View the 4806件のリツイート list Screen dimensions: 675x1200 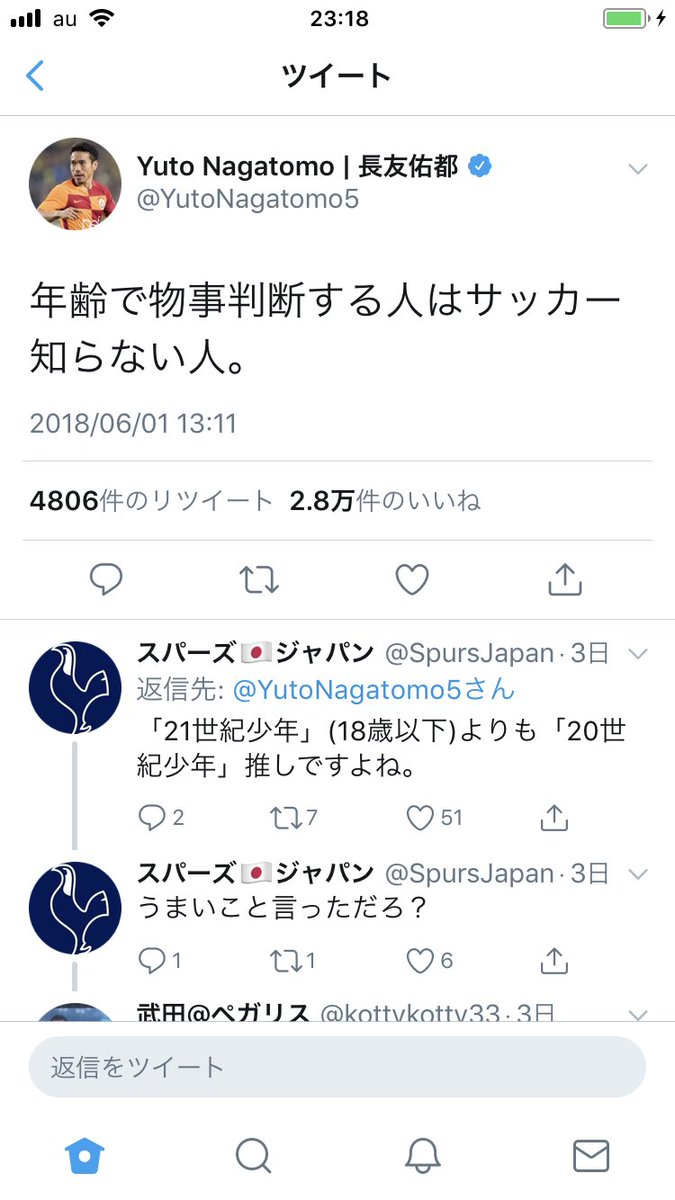151,501
